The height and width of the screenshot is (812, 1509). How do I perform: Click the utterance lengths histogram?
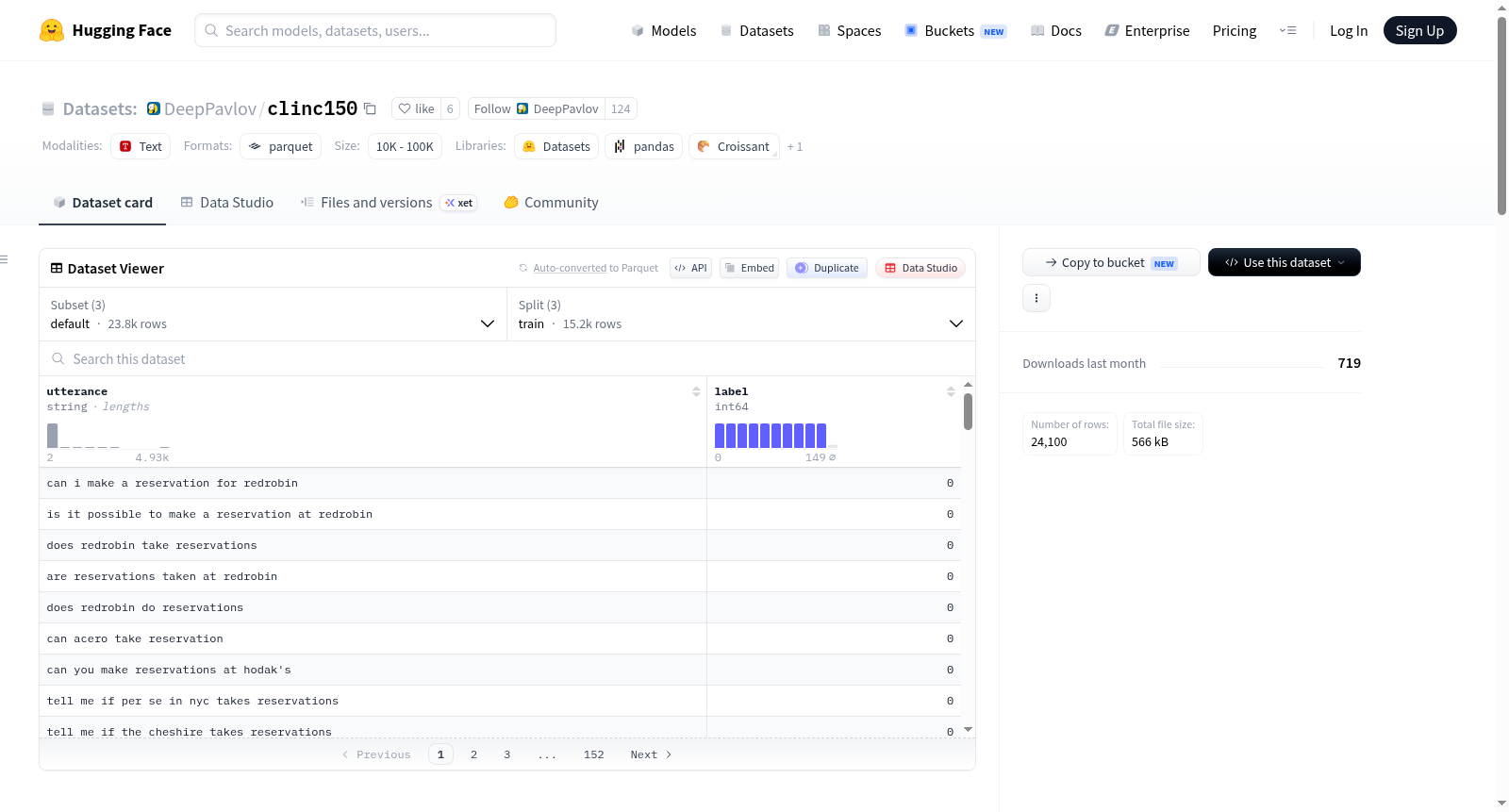pos(108,436)
